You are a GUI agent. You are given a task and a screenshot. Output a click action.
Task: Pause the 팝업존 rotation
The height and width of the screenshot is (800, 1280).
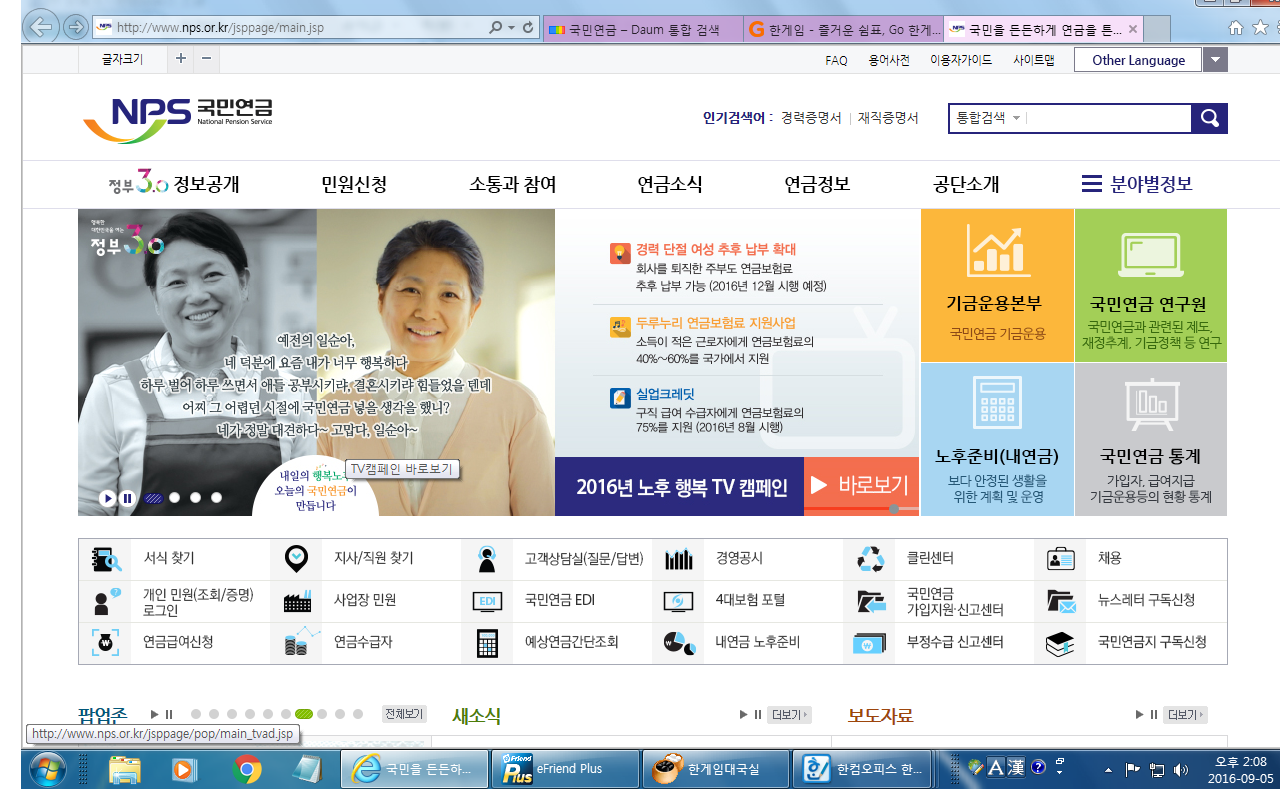point(169,714)
